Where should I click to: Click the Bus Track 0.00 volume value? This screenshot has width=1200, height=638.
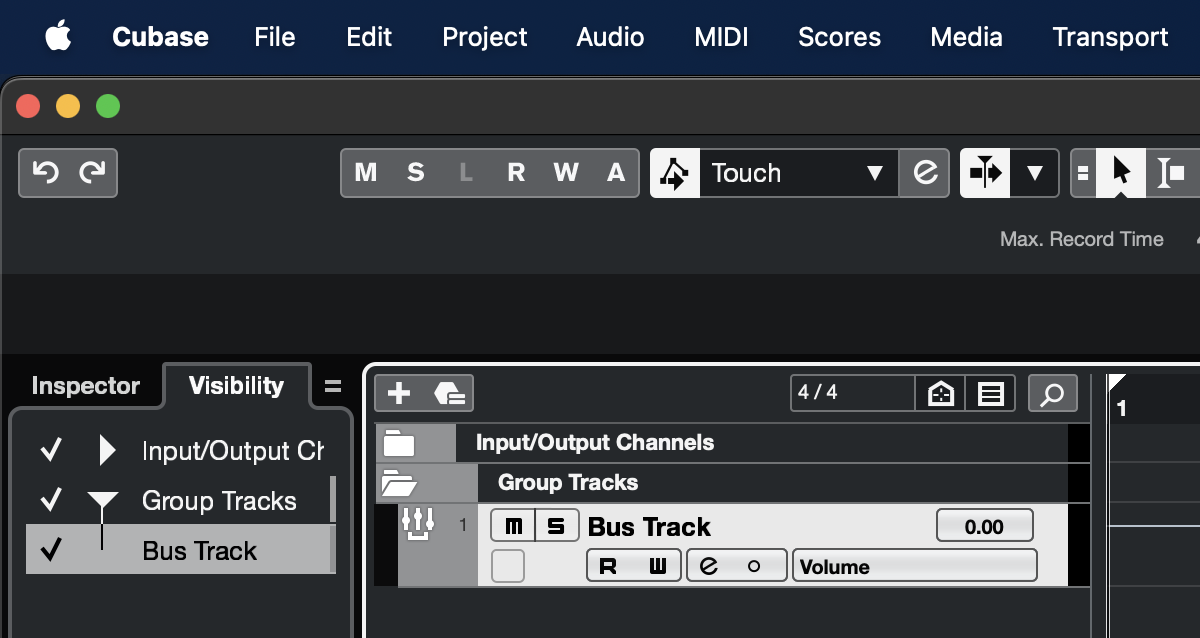click(x=984, y=526)
